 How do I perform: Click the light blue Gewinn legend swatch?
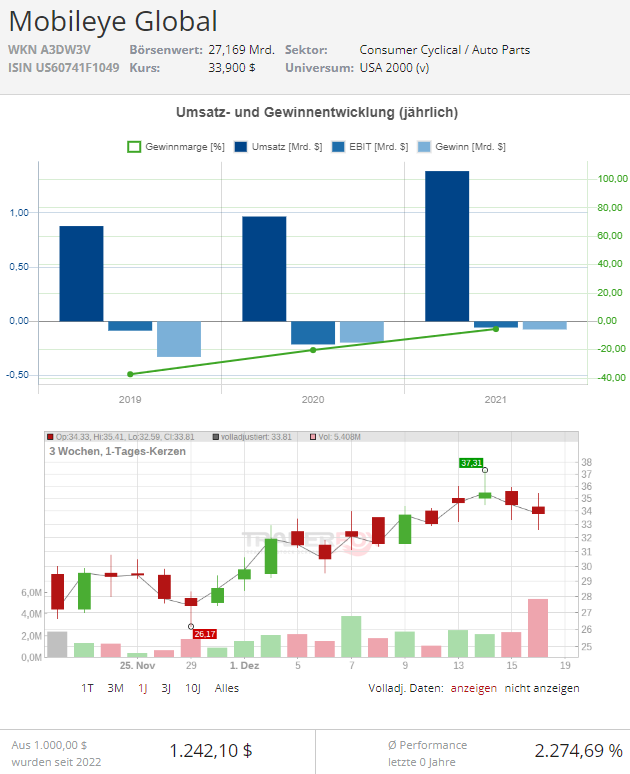click(x=424, y=147)
